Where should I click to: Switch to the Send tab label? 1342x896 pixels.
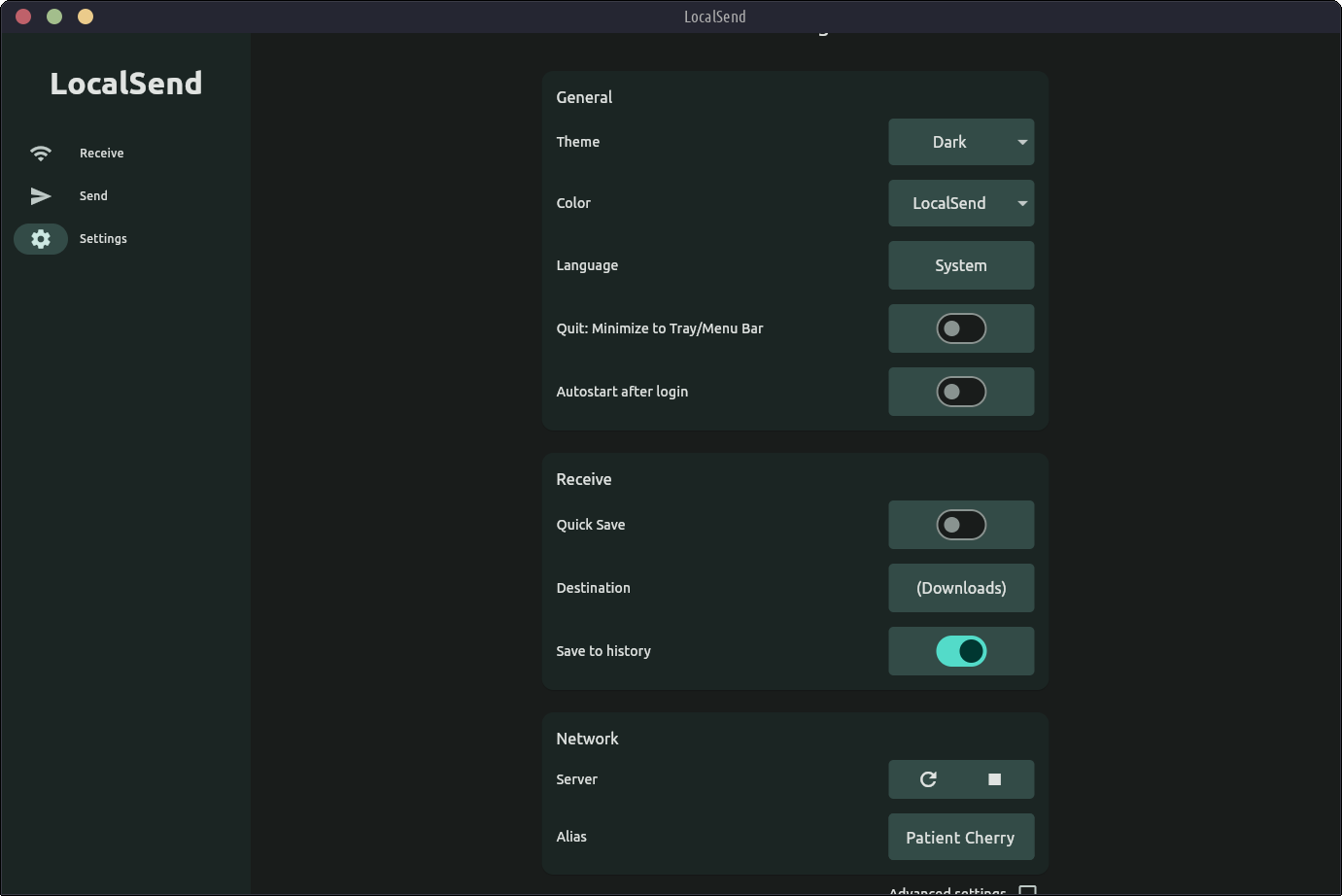94,196
